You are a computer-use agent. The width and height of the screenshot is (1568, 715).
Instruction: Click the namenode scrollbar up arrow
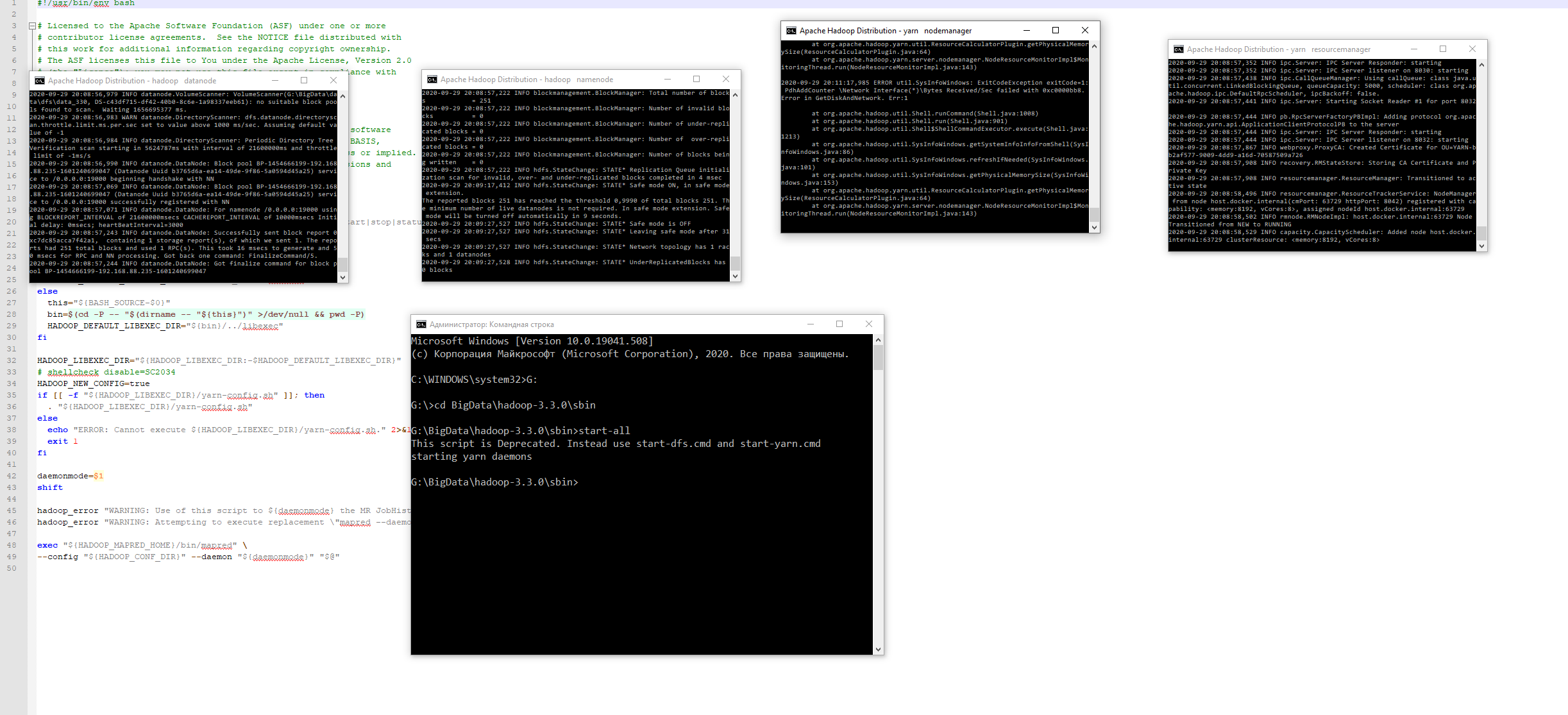[x=736, y=95]
